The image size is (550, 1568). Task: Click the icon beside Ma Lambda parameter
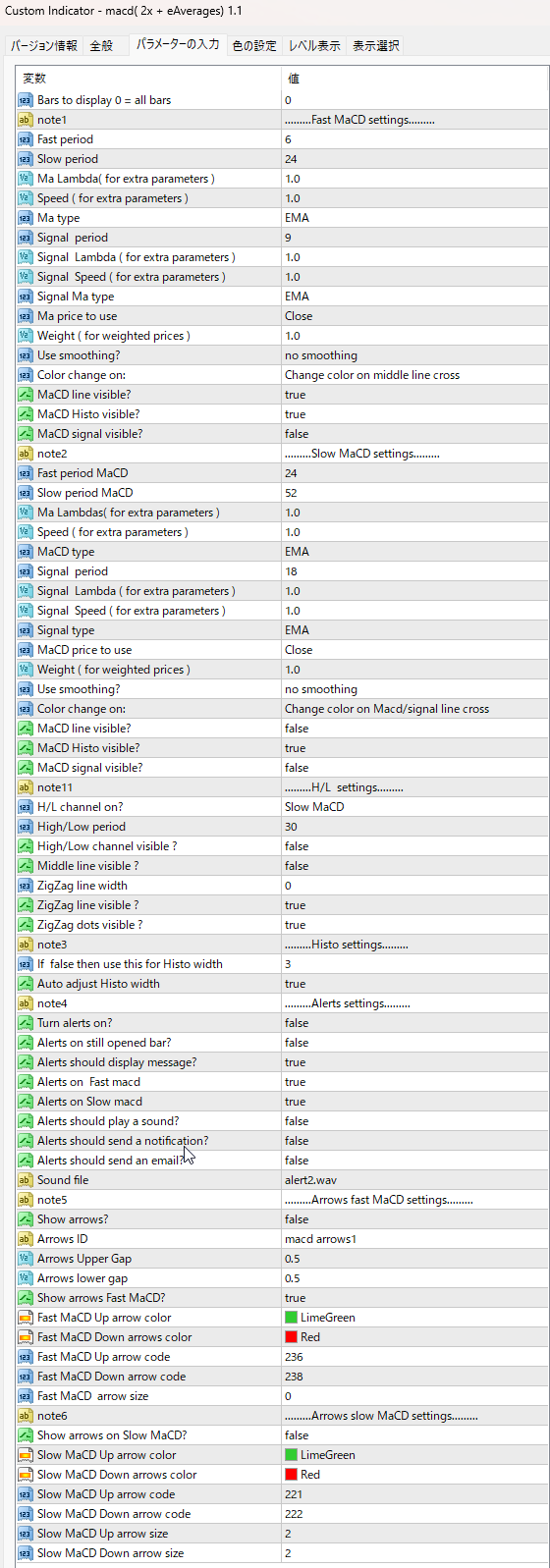26,179
